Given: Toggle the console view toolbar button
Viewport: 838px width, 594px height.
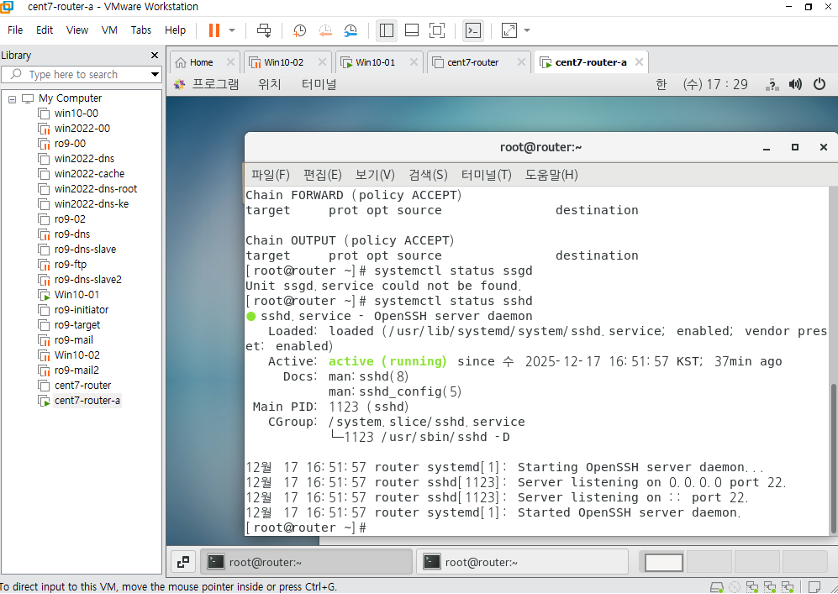Looking at the screenshot, I should pyautogui.click(x=474, y=30).
